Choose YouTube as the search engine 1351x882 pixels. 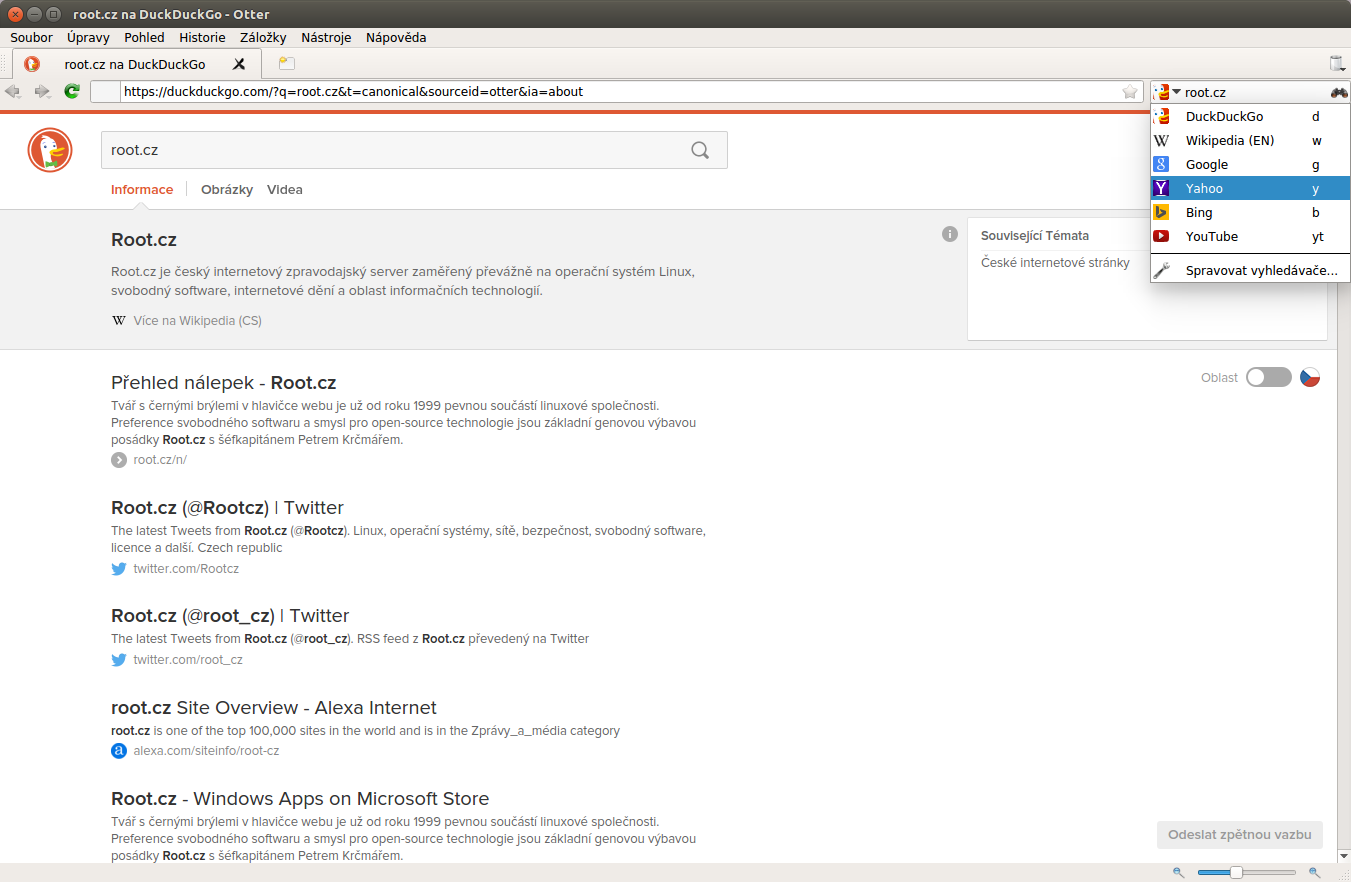click(1250, 236)
